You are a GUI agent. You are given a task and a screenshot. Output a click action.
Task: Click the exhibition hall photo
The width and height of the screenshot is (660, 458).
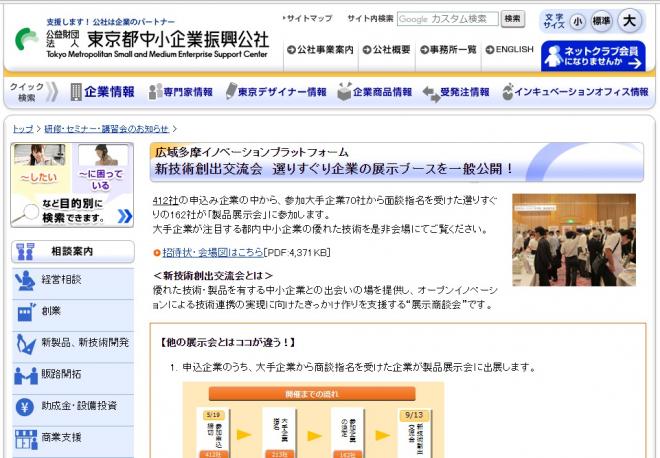click(x=574, y=240)
